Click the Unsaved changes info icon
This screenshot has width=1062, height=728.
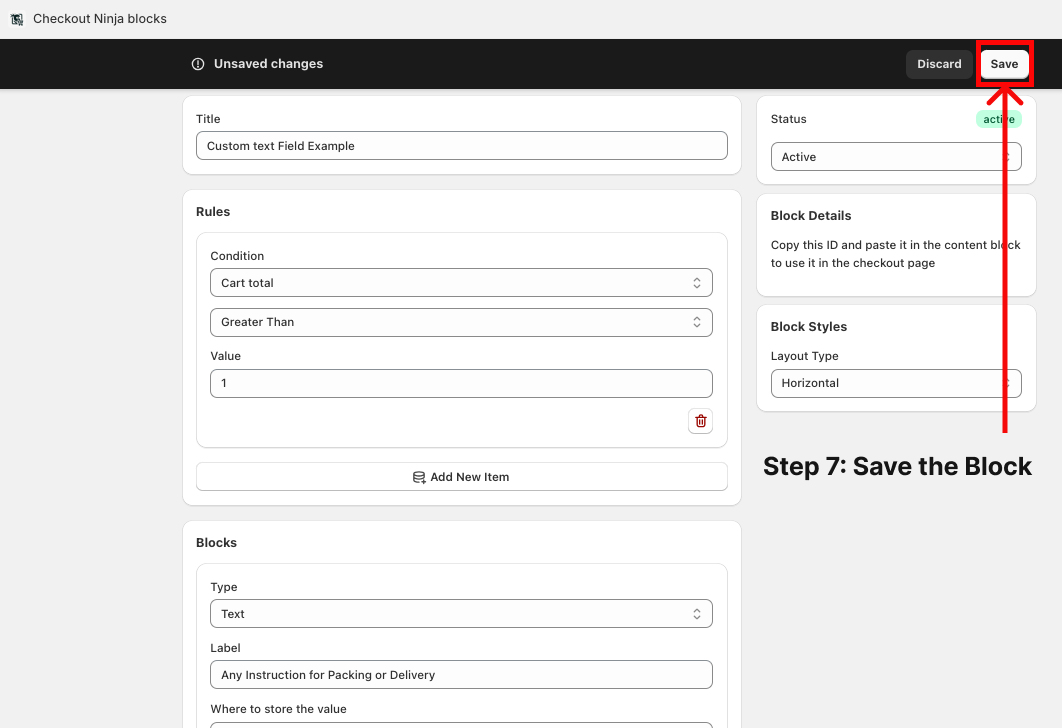198,64
